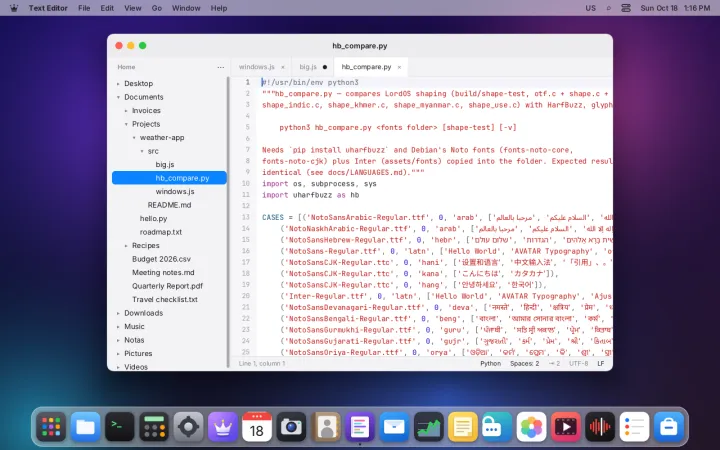Open the App Store bag in dock
This screenshot has width=720, height=450.
[669, 427]
